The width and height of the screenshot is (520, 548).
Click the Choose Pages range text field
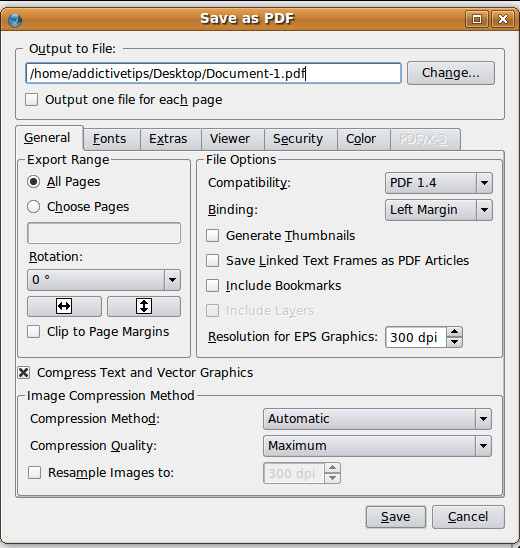tap(104, 233)
